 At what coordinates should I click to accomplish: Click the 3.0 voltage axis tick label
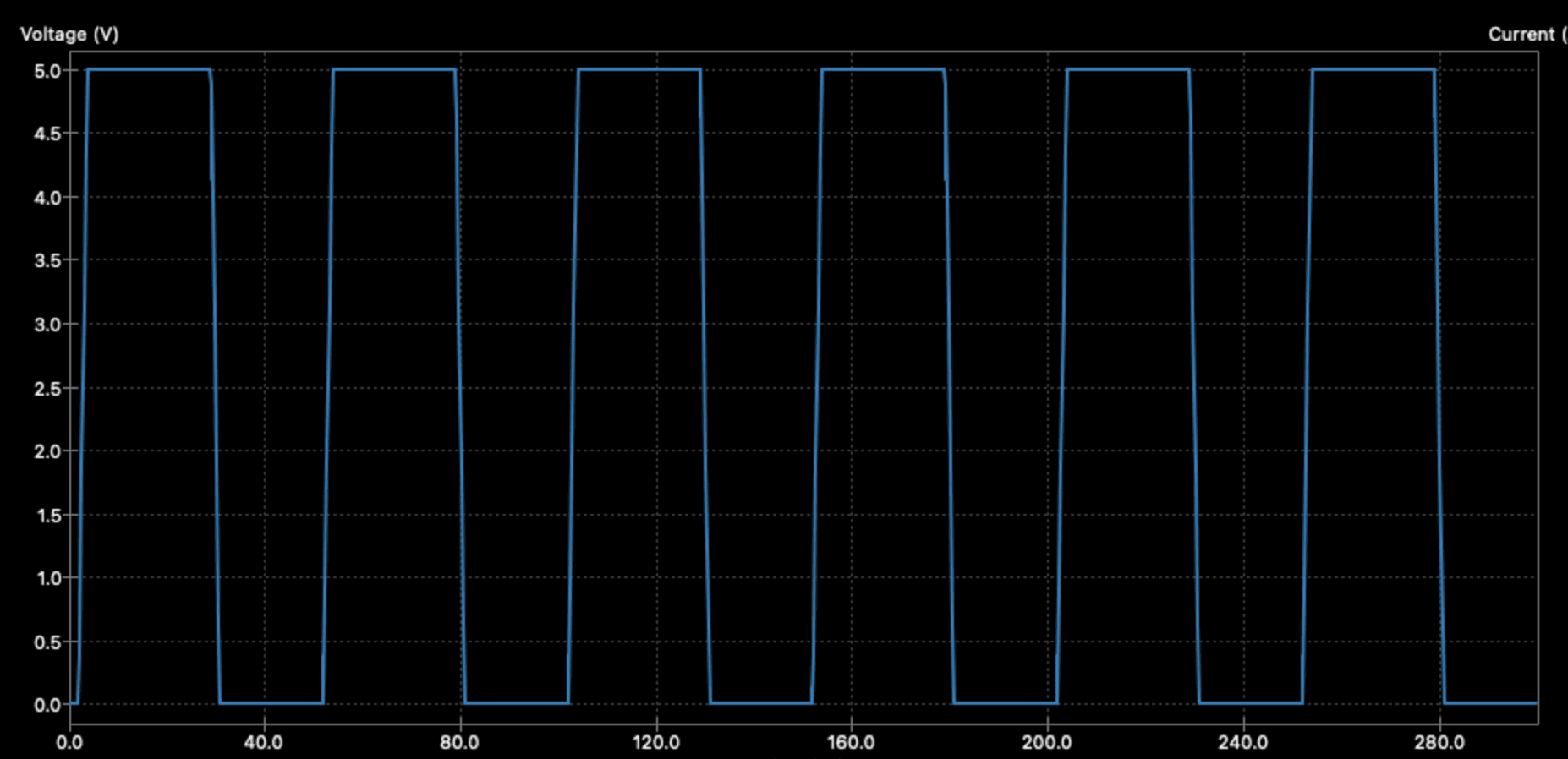[47, 325]
